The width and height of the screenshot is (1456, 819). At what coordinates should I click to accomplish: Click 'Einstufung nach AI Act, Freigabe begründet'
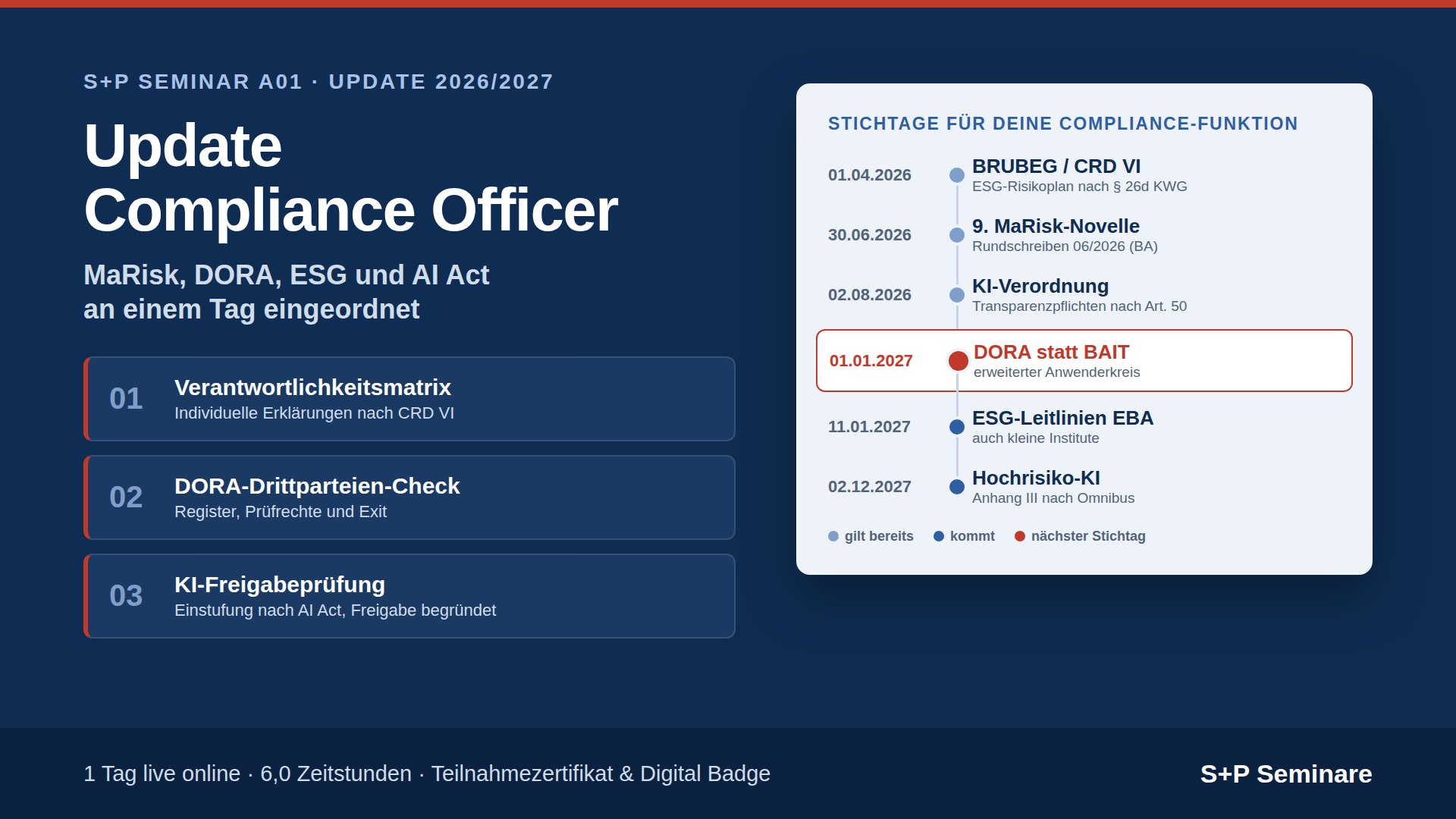[335, 610]
